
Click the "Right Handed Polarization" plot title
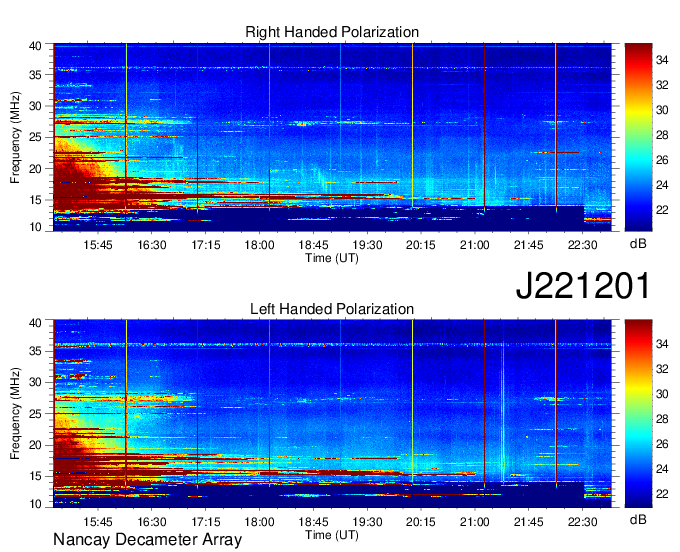pyautogui.click(x=332, y=32)
